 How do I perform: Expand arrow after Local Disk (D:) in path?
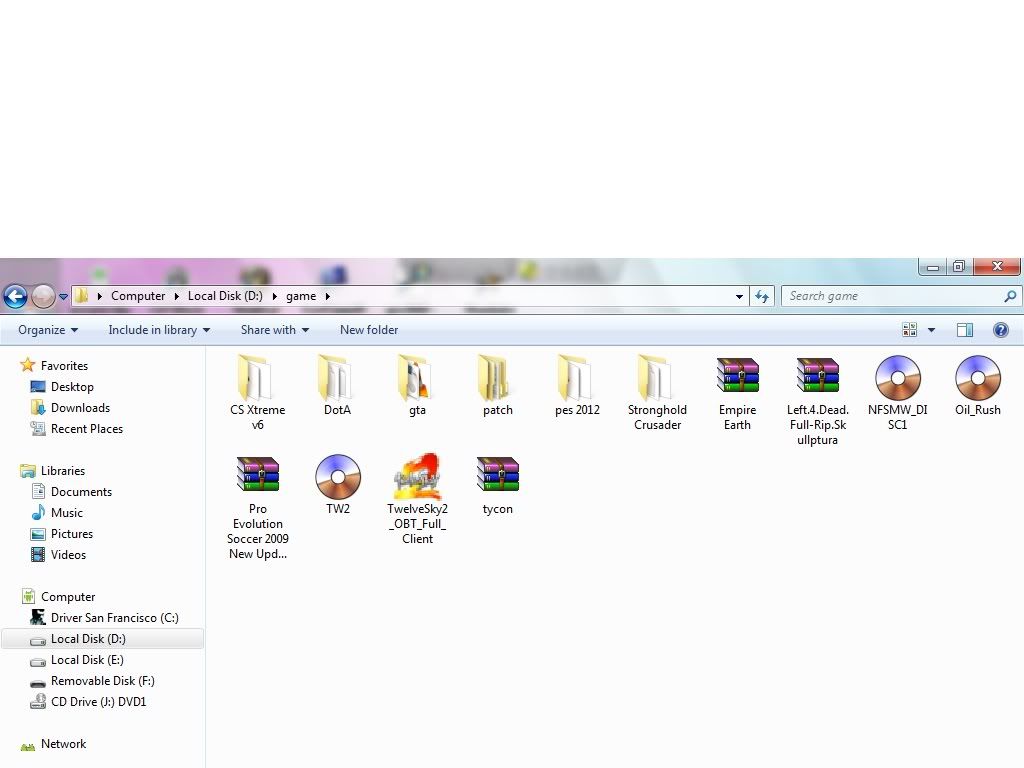tap(274, 296)
